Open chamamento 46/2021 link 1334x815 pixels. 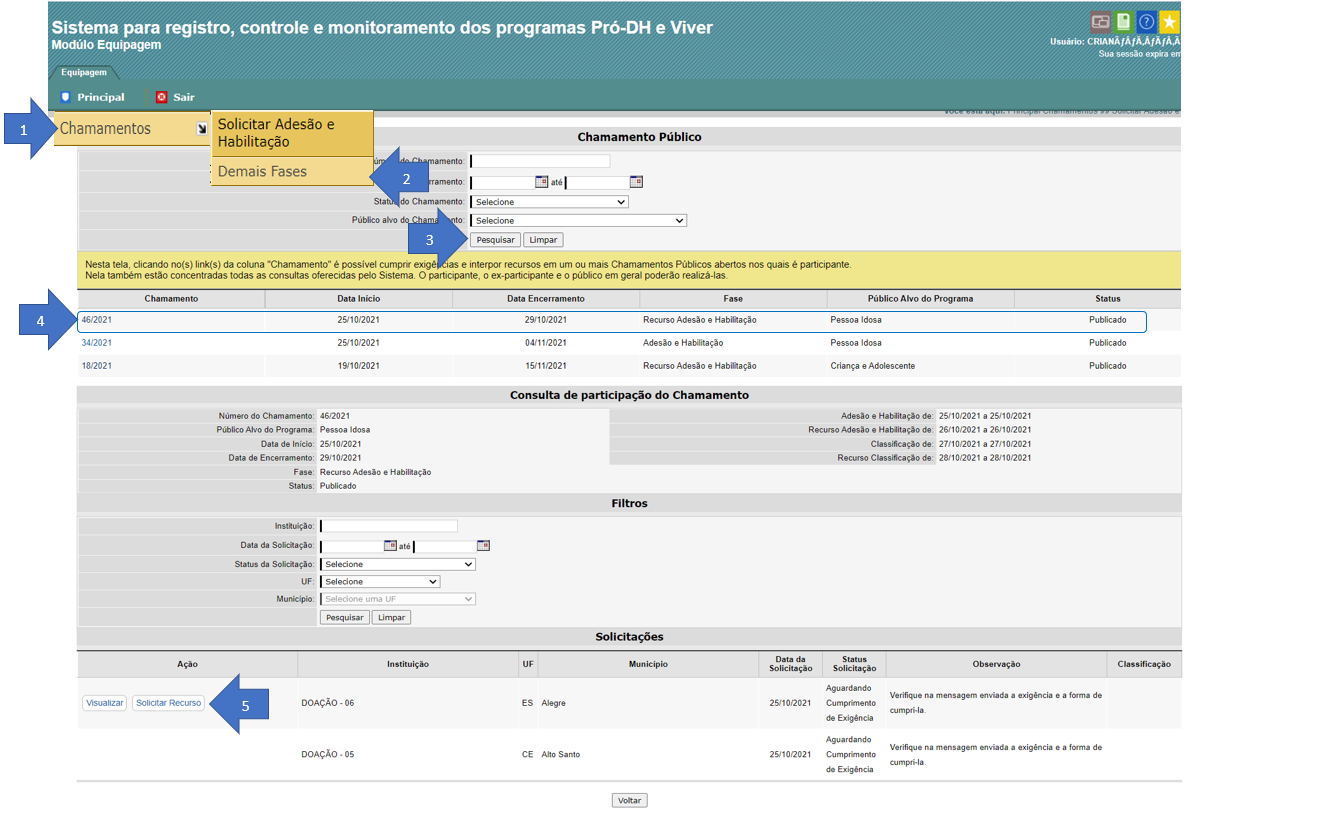tap(96, 320)
